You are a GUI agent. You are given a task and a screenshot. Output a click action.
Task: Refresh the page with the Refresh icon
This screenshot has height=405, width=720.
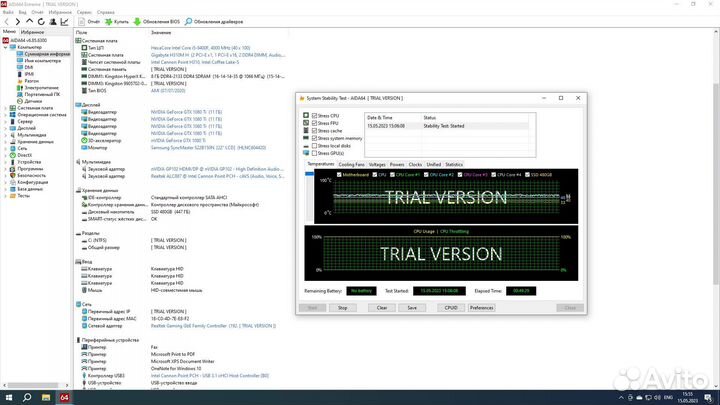pyautogui.click(x=41, y=22)
